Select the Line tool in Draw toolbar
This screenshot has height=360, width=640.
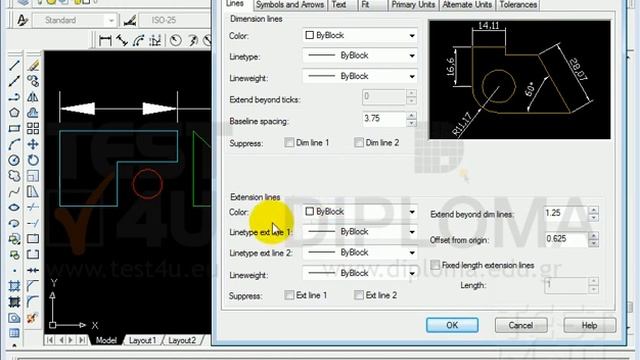(x=14, y=65)
